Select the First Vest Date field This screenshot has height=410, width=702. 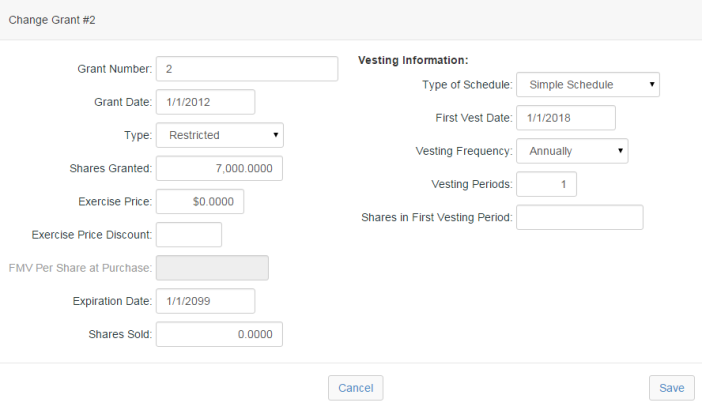coord(565,118)
